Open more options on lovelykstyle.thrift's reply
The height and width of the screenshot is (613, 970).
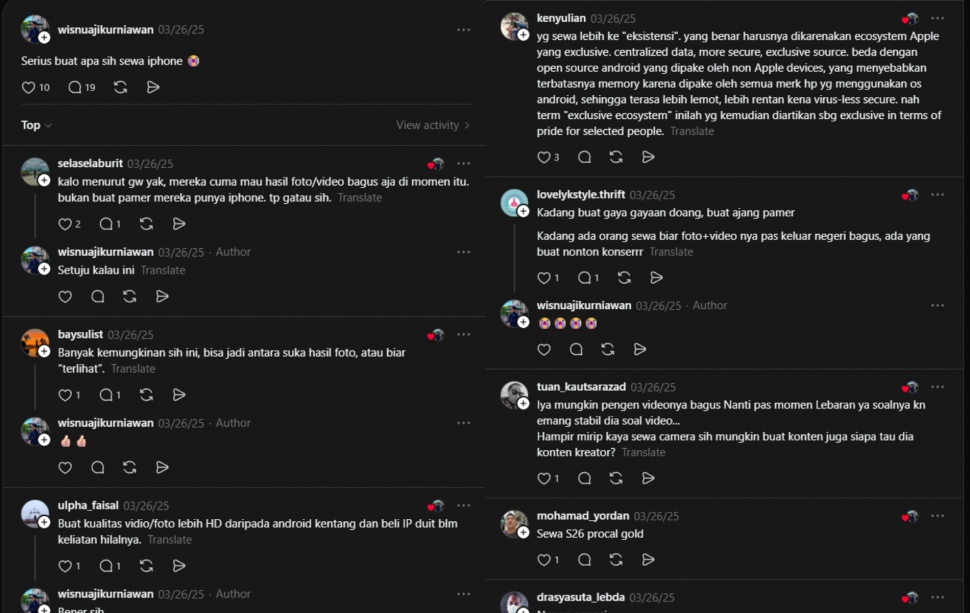pos(937,195)
